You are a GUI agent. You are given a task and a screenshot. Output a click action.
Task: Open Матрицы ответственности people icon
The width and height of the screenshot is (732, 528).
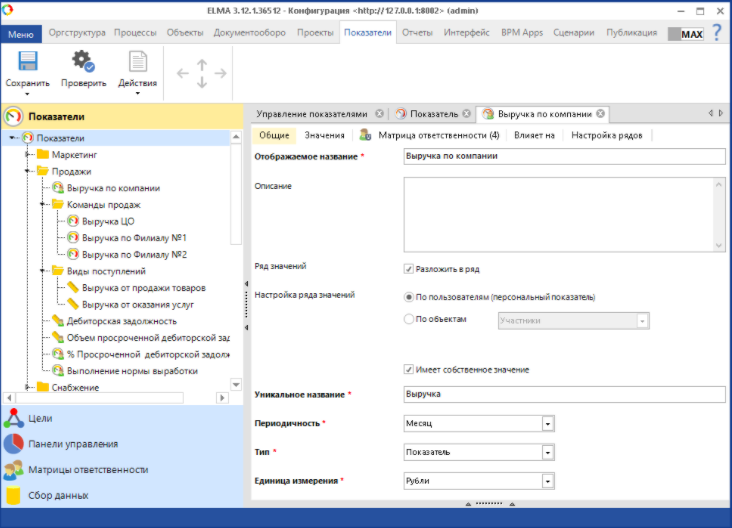(14, 470)
